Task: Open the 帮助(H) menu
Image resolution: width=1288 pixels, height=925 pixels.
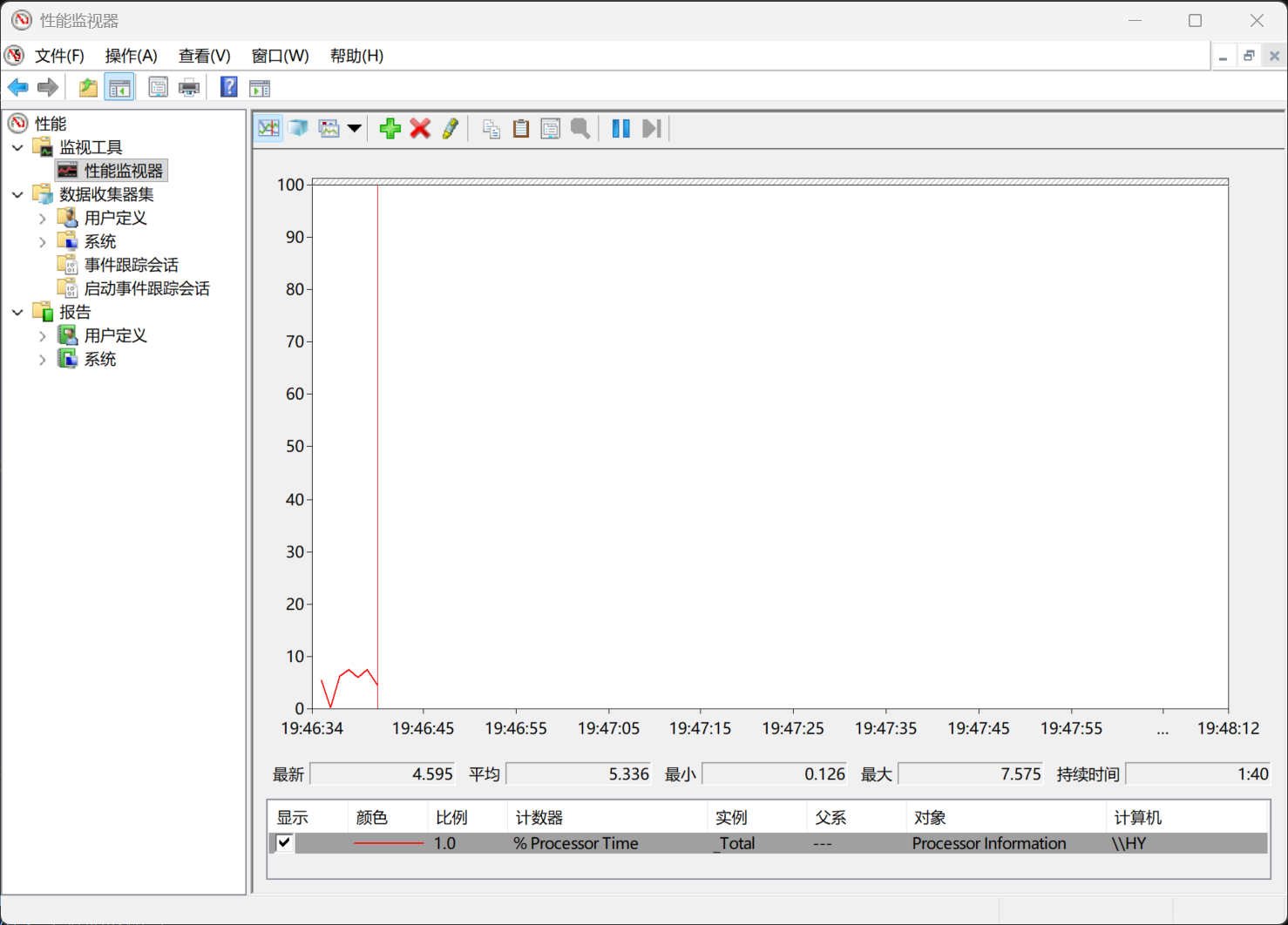Action: [x=356, y=56]
